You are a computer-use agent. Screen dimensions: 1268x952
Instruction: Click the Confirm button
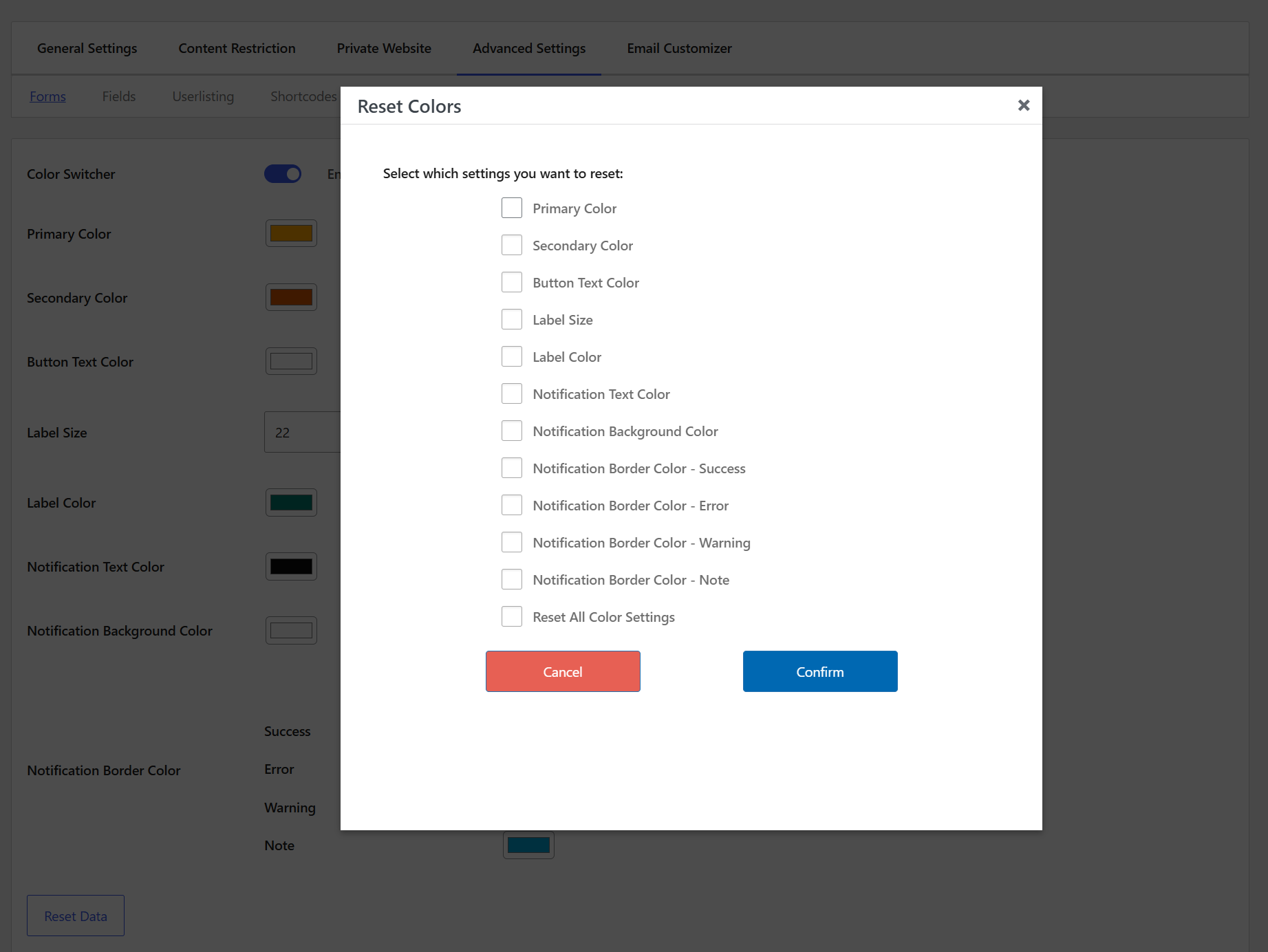click(x=820, y=671)
